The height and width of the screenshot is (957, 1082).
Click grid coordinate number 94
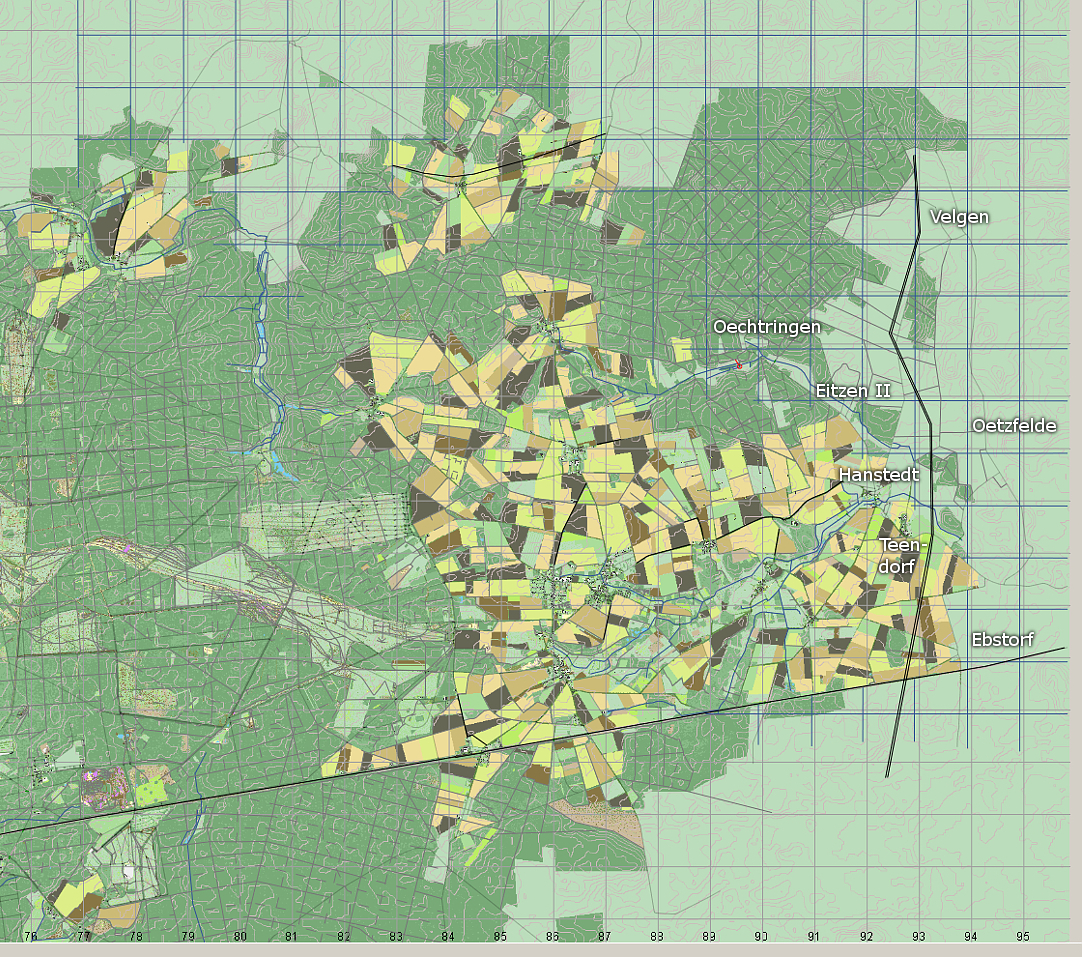point(970,937)
